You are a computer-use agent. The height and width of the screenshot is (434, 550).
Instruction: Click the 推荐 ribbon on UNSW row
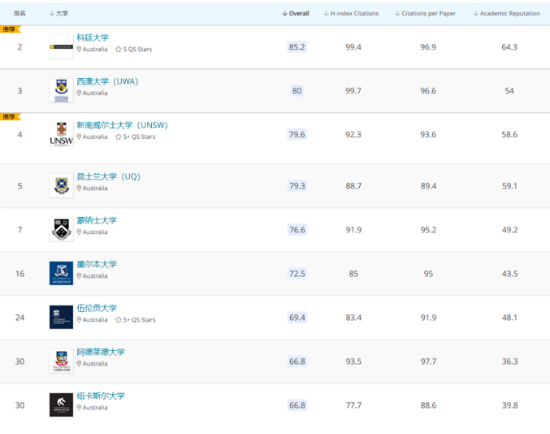tap(10, 116)
